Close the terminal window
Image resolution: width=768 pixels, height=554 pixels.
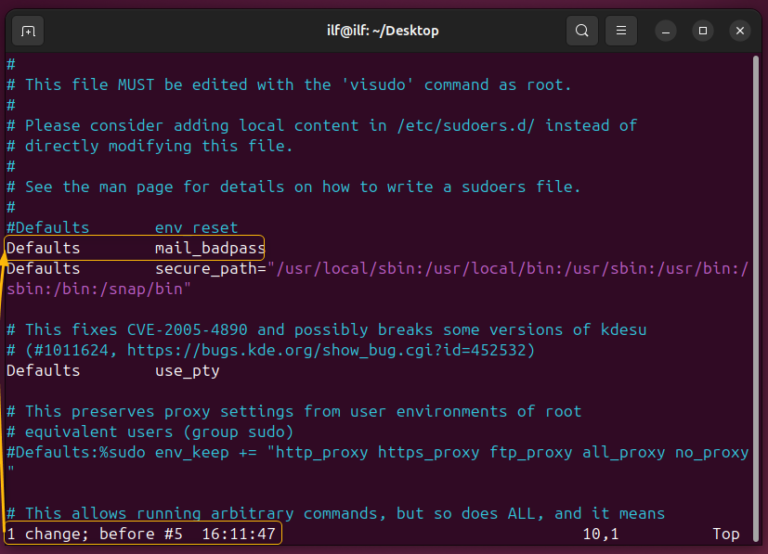pos(740,31)
